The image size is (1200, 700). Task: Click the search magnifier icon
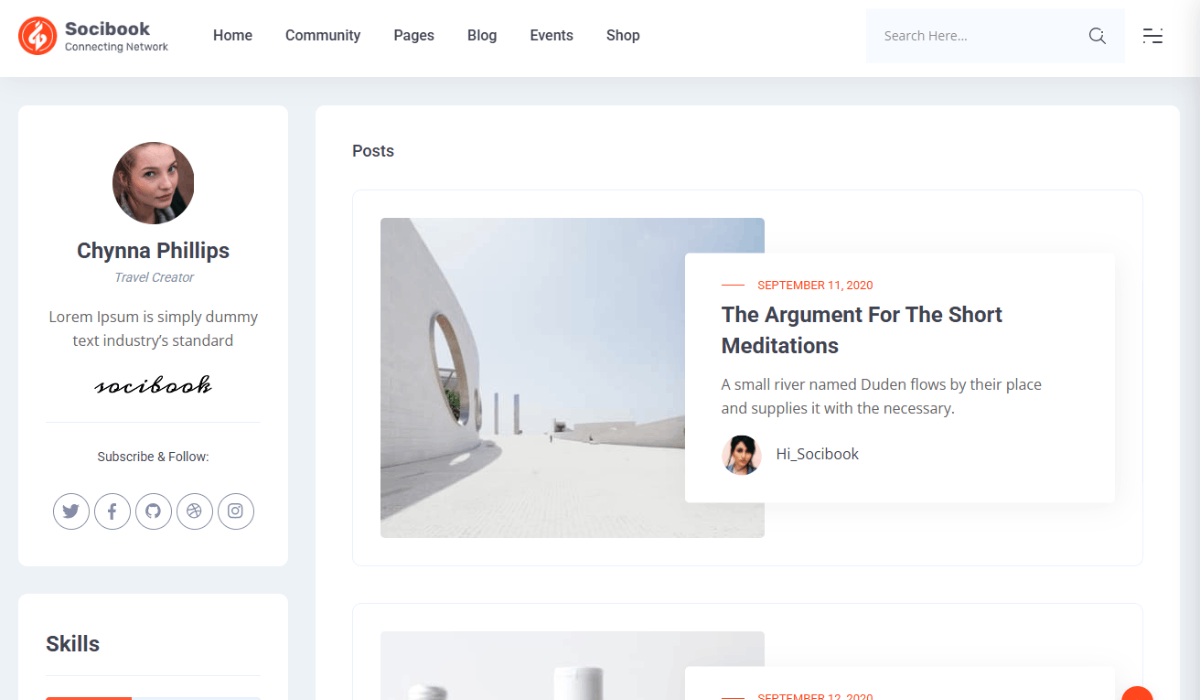pyautogui.click(x=1097, y=36)
